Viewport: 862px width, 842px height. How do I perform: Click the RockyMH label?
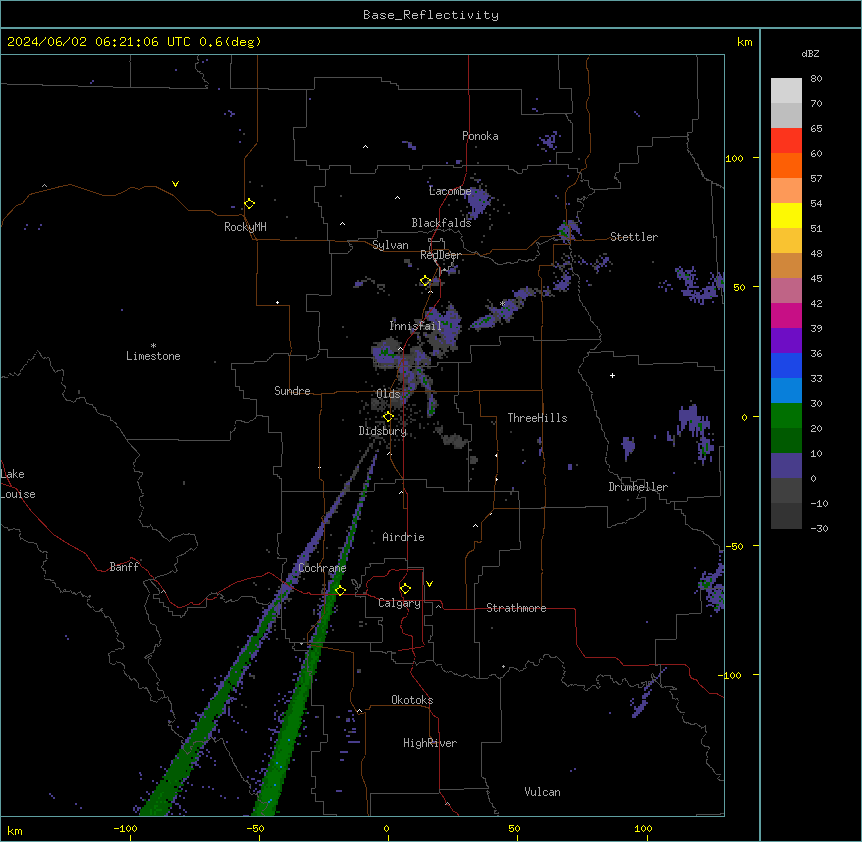245,227
